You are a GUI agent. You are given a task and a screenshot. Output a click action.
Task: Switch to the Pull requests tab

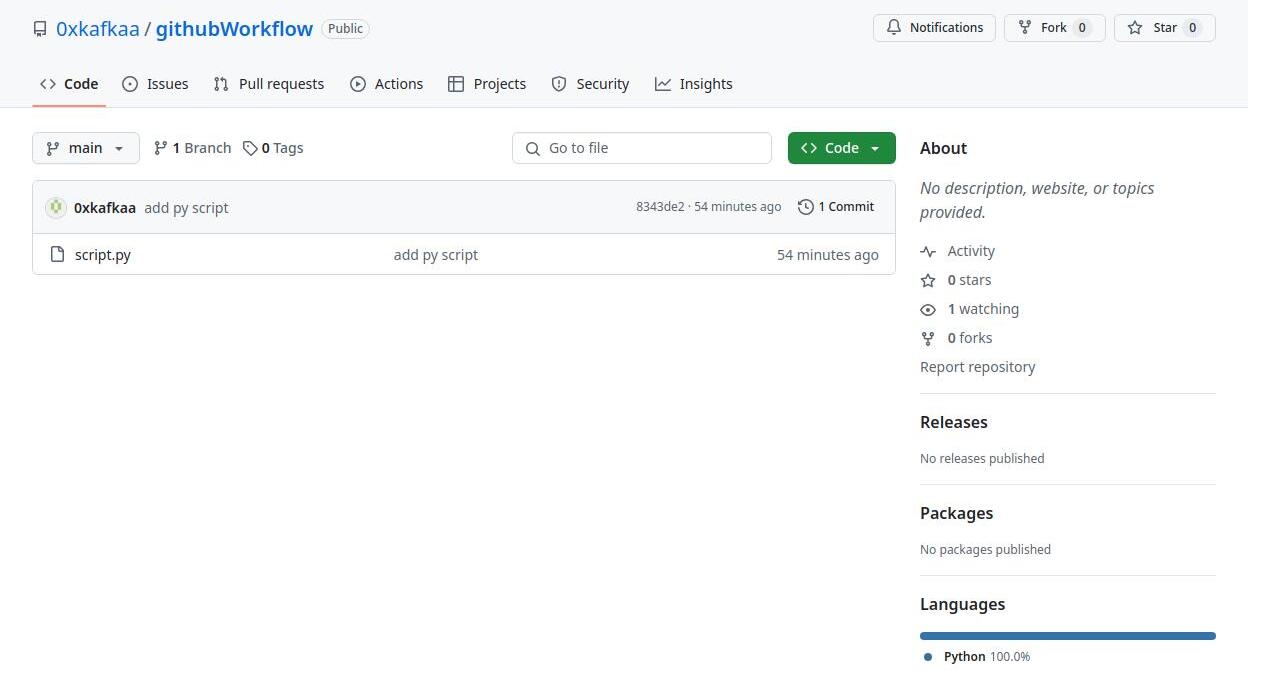pyautogui.click(x=281, y=84)
